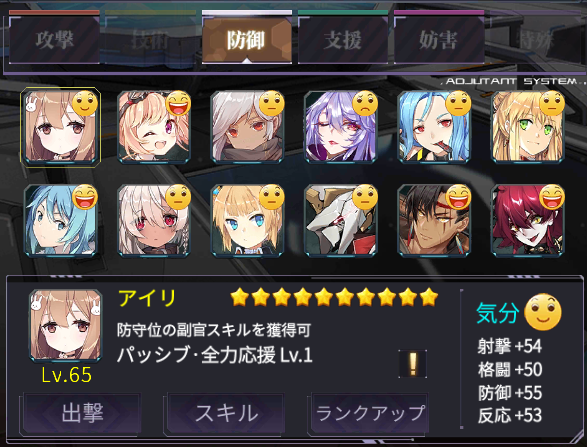Select the white mecha robot adjutant portrait
The image size is (587, 447).
(x=341, y=221)
